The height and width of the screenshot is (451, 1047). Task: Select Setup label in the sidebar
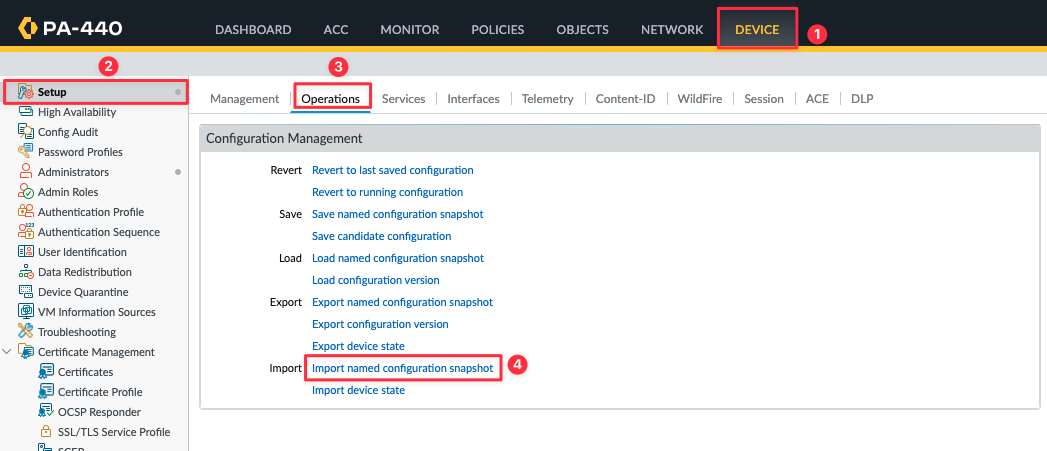click(x=52, y=92)
